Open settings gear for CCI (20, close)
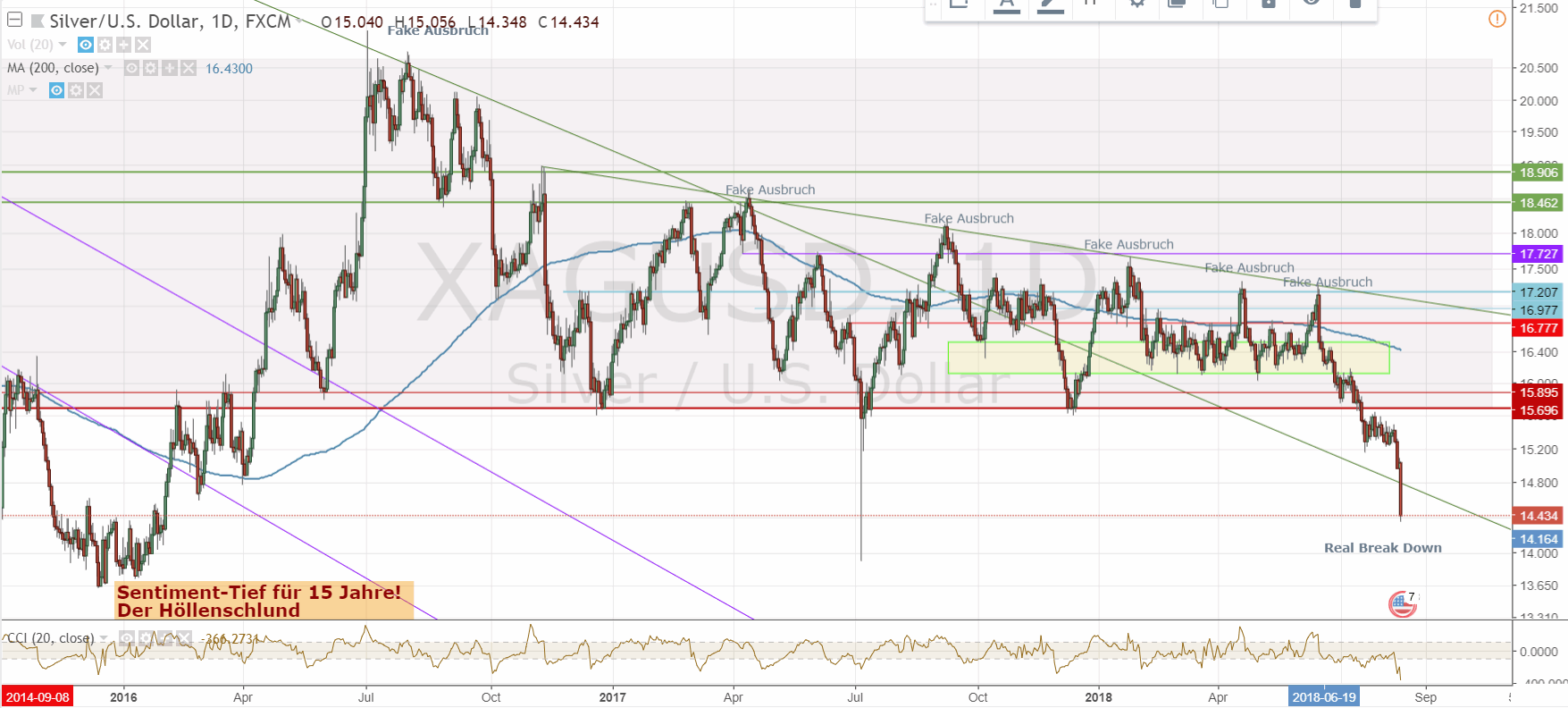This screenshot has height=708, width=1568. pyautogui.click(x=146, y=638)
